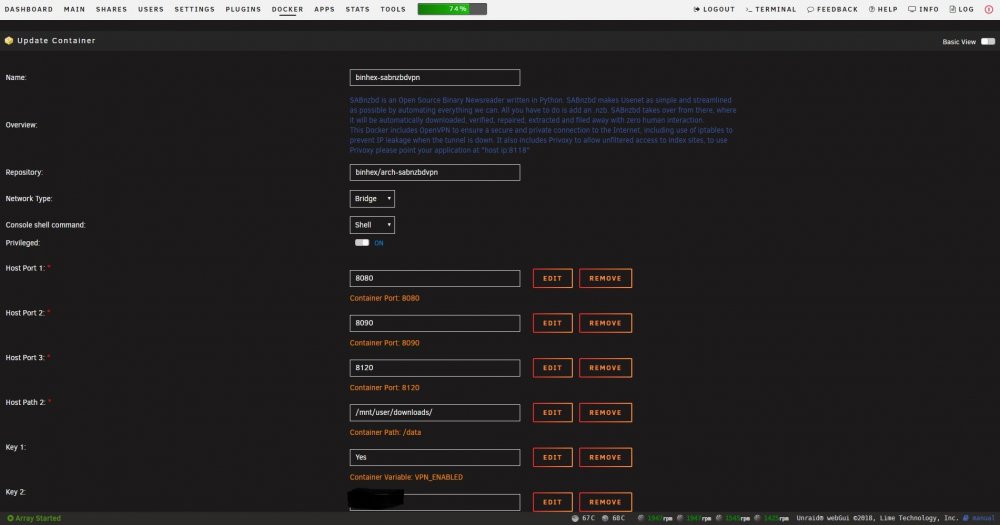Remove Host Port 1 mapping
The width and height of the screenshot is (1000, 525).
point(605,278)
